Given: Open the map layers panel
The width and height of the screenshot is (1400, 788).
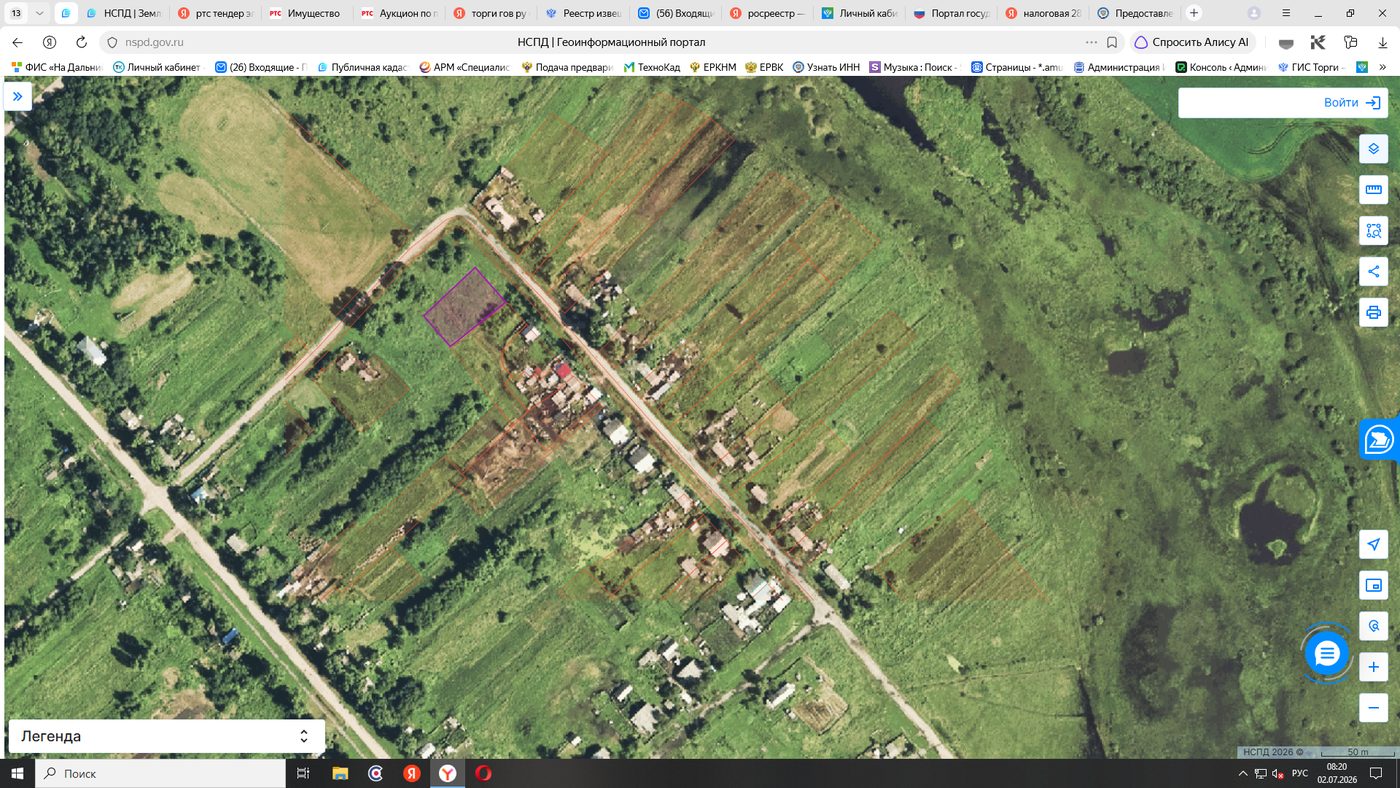Looking at the screenshot, I should 1373,149.
